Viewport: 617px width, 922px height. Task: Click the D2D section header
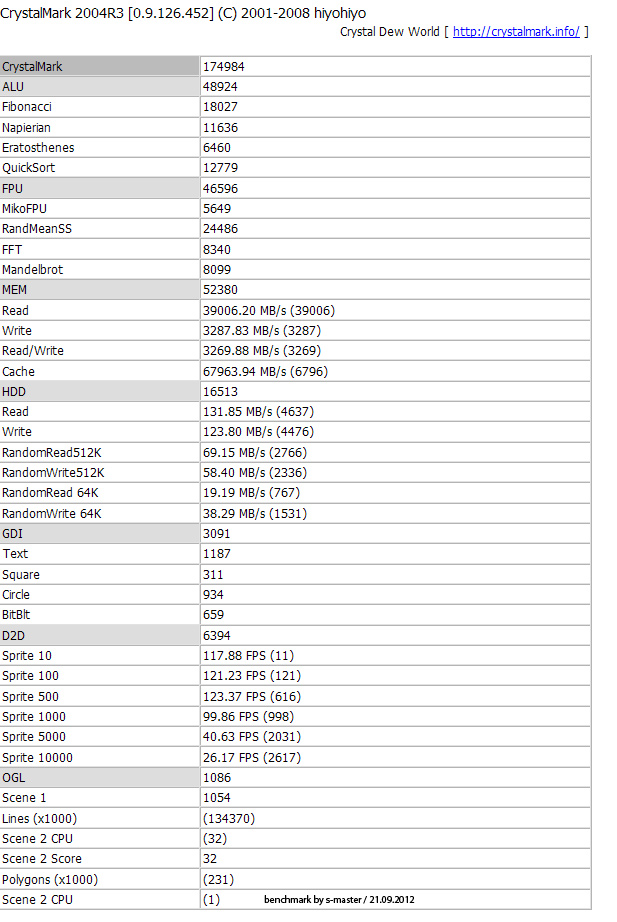pyautogui.click(x=15, y=635)
